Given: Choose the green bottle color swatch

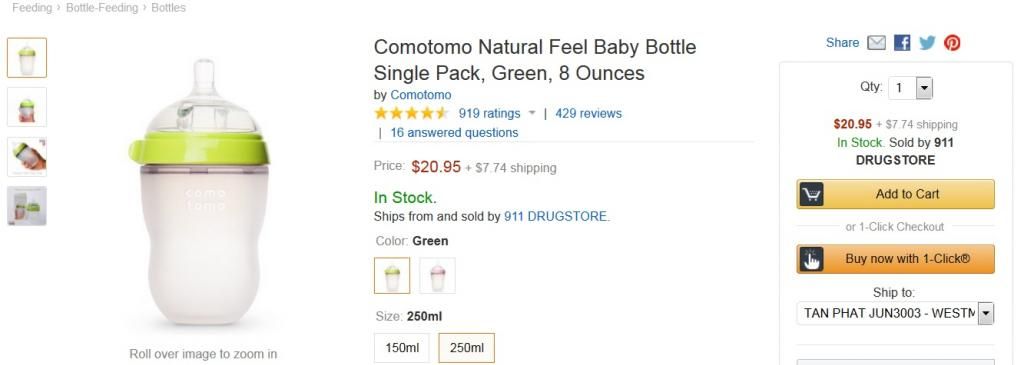Looking at the screenshot, I should click(392, 276).
